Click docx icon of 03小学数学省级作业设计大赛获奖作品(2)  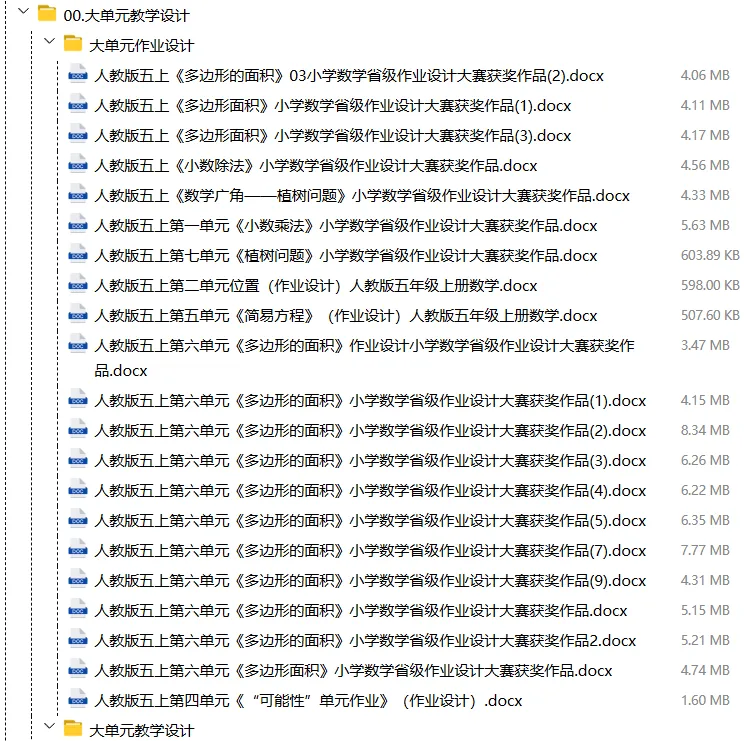pos(78,74)
